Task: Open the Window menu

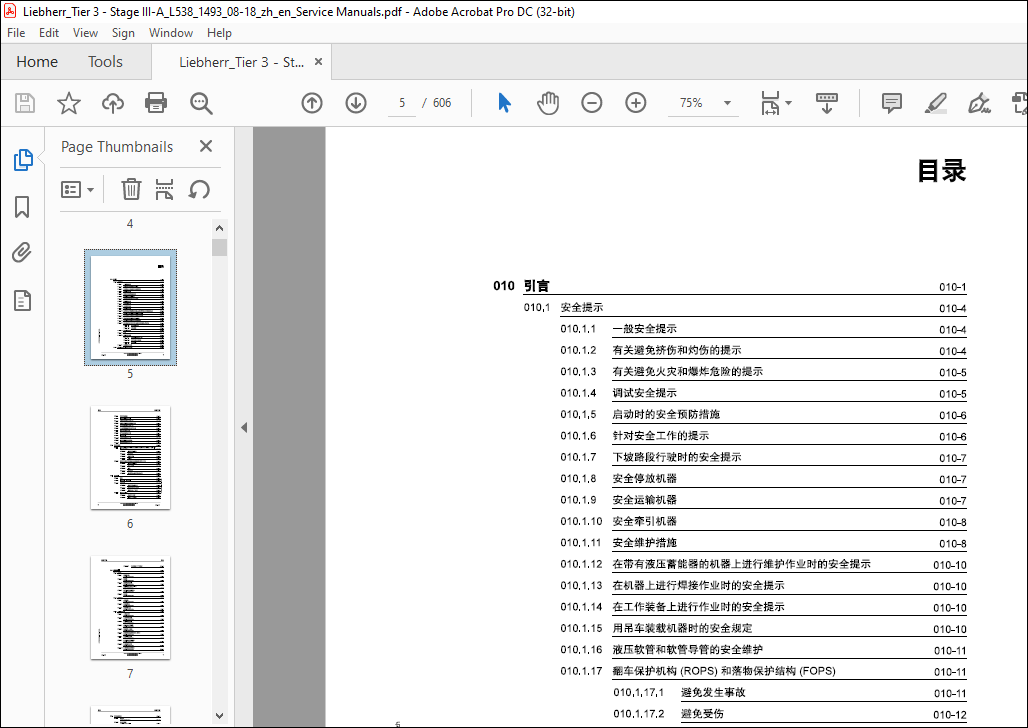Action: point(170,33)
